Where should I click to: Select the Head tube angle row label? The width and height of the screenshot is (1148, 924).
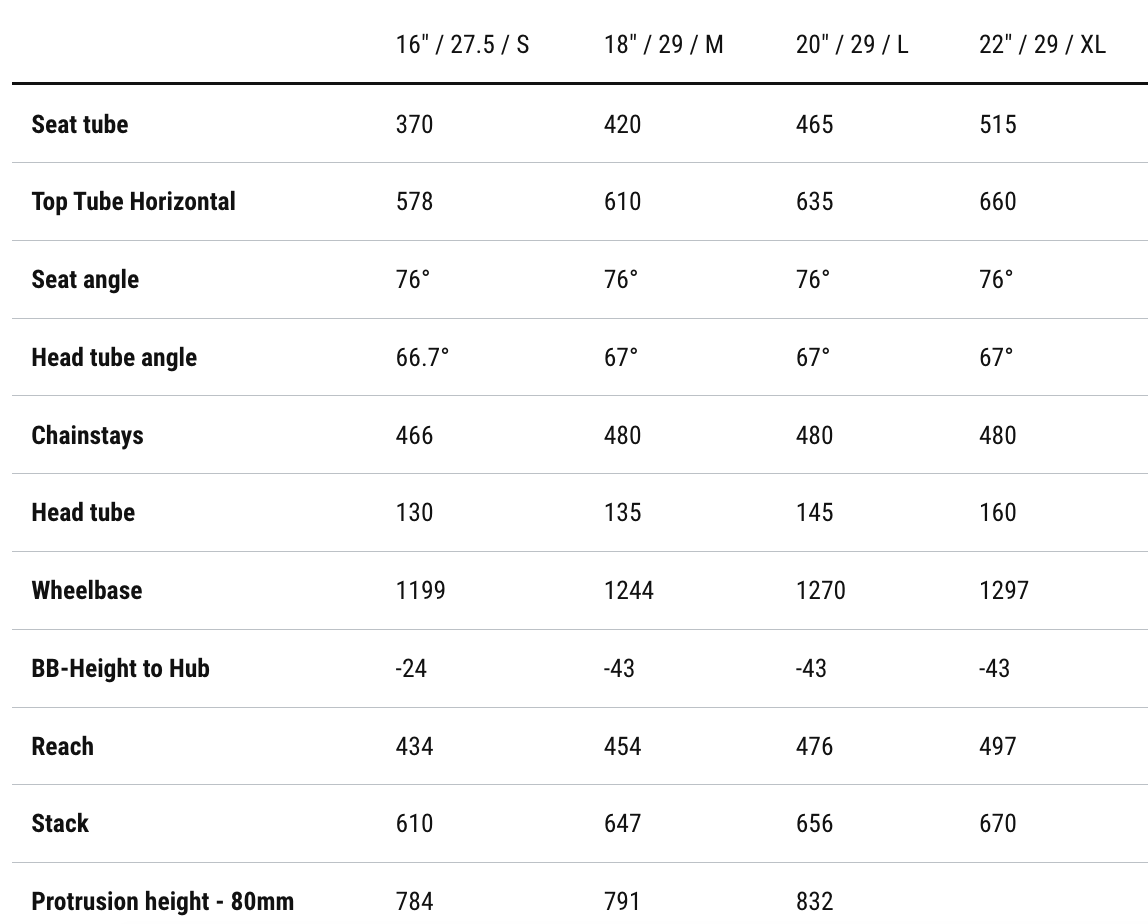click(114, 357)
